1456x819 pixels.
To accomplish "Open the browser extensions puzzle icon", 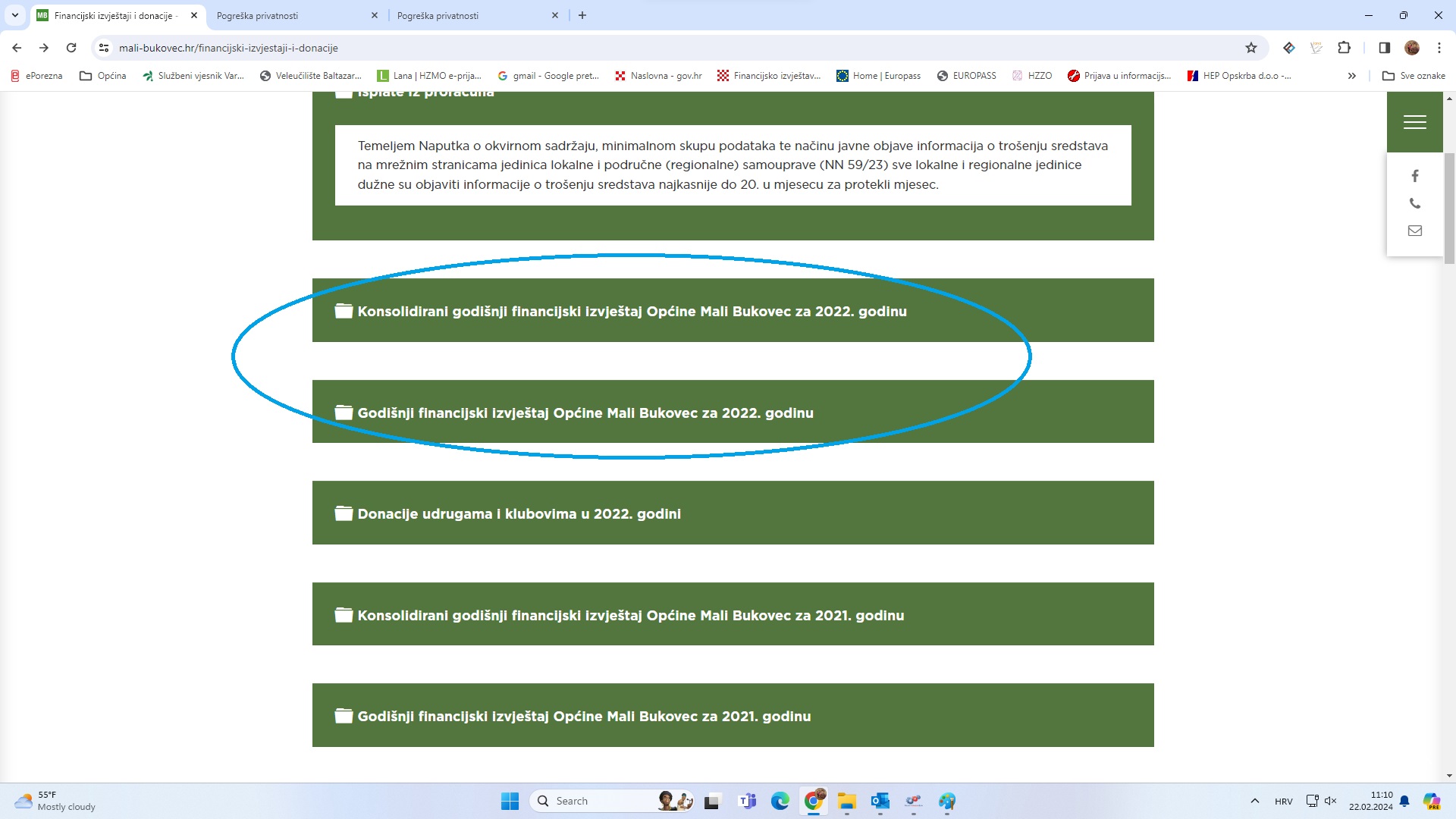I will point(1344,48).
